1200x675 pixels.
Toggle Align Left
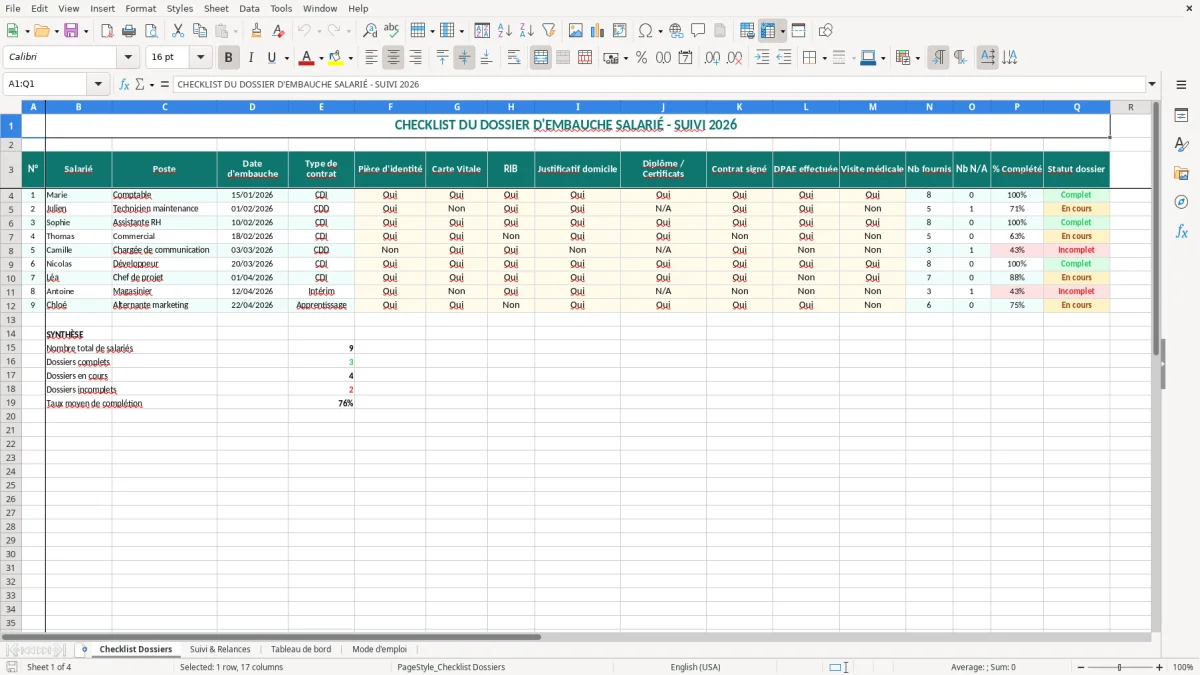pos(372,58)
